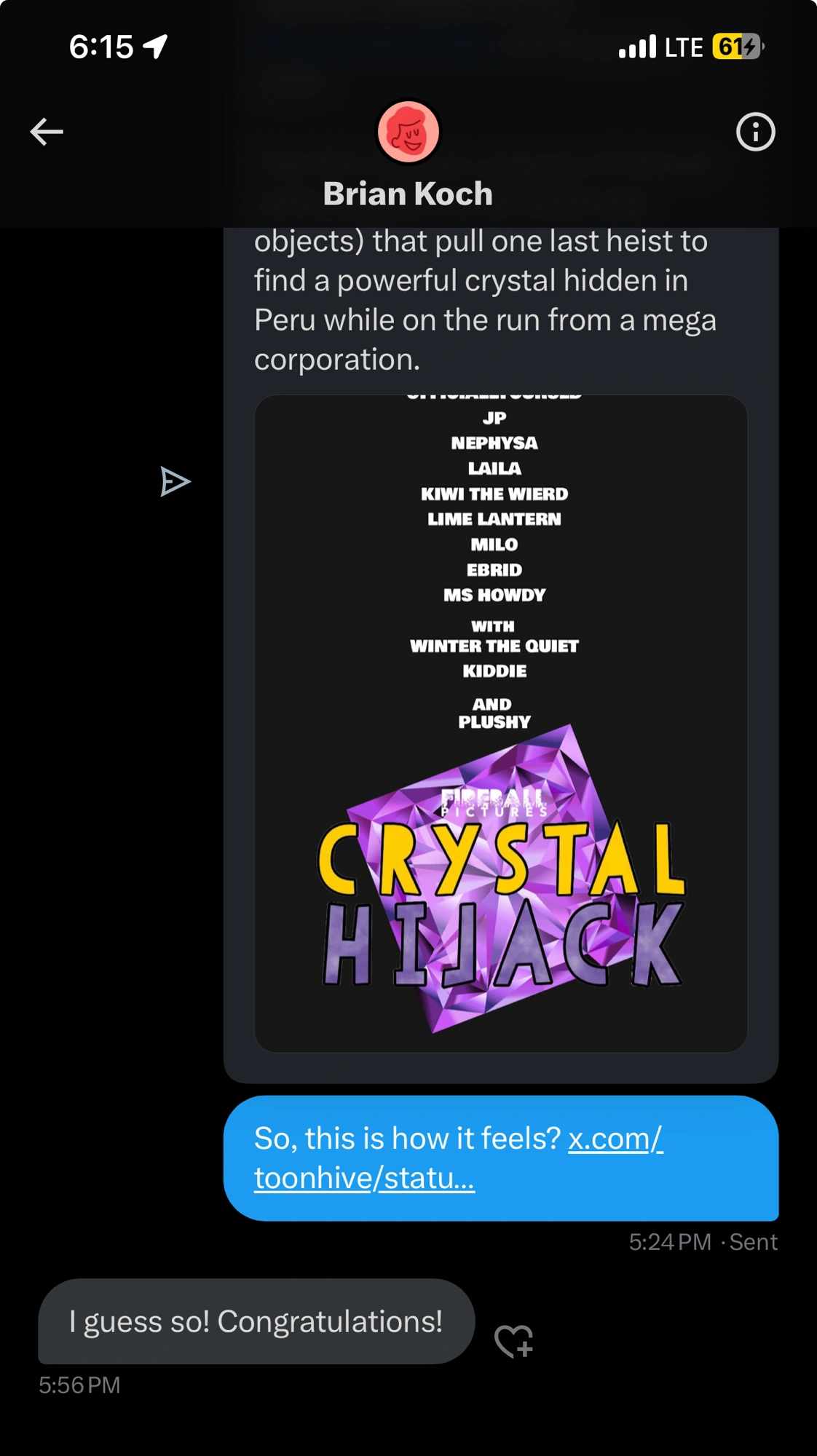Tap the location arrow next to the clock
Image resolution: width=817 pixels, height=1456 pixels.
point(155,47)
